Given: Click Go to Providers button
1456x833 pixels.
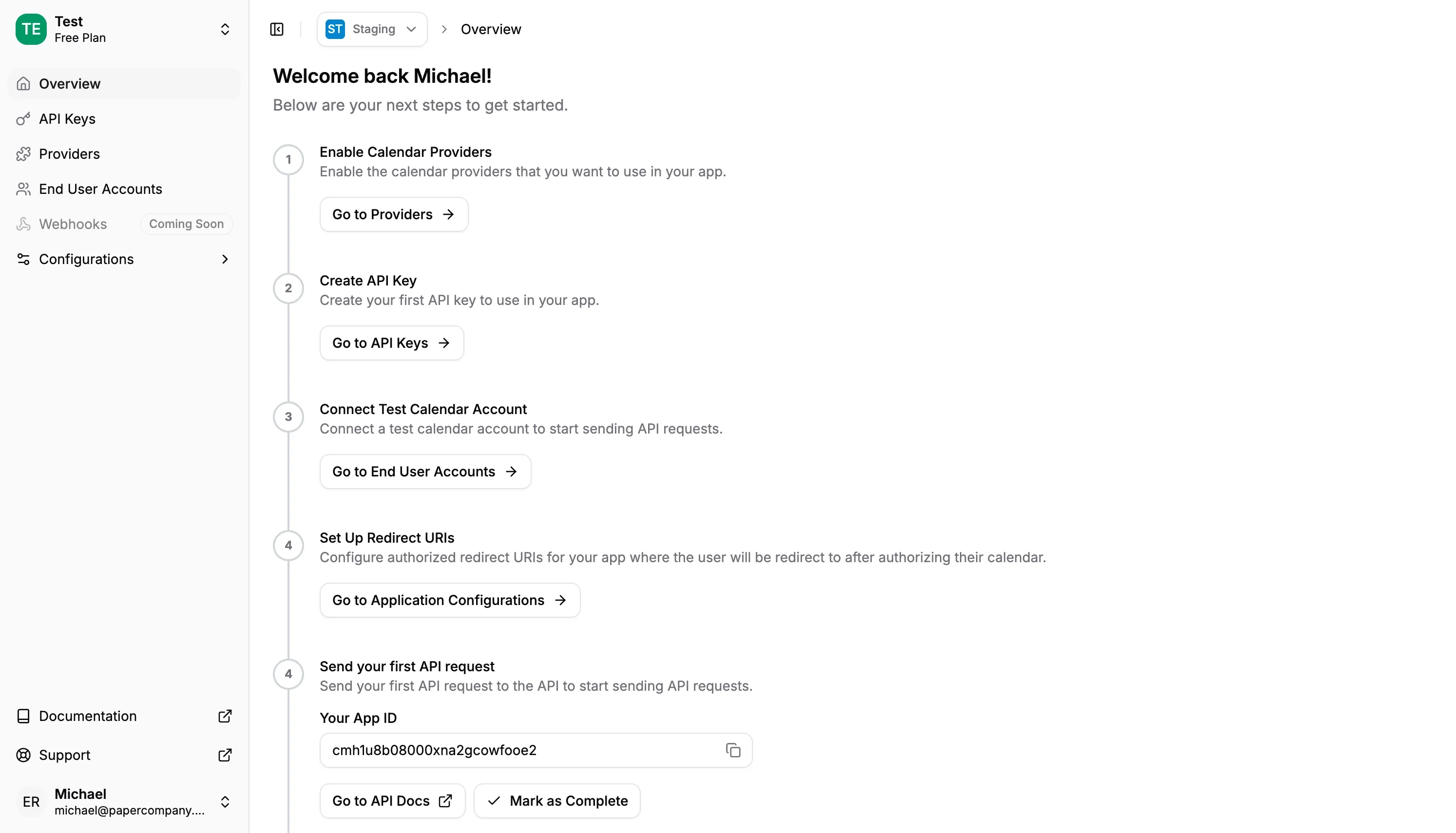Looking at the screenshot, I should [394, 214].
